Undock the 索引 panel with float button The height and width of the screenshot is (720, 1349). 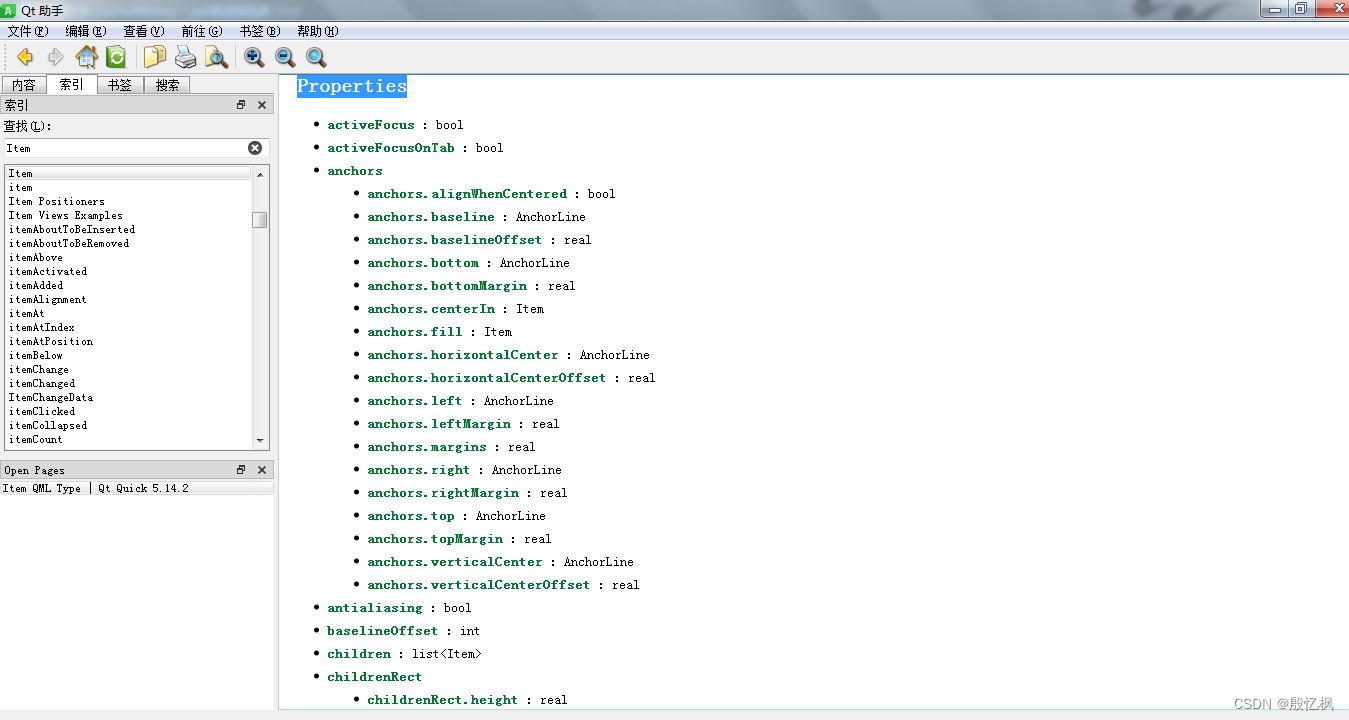pyautogui.click(x=240, y=104)
